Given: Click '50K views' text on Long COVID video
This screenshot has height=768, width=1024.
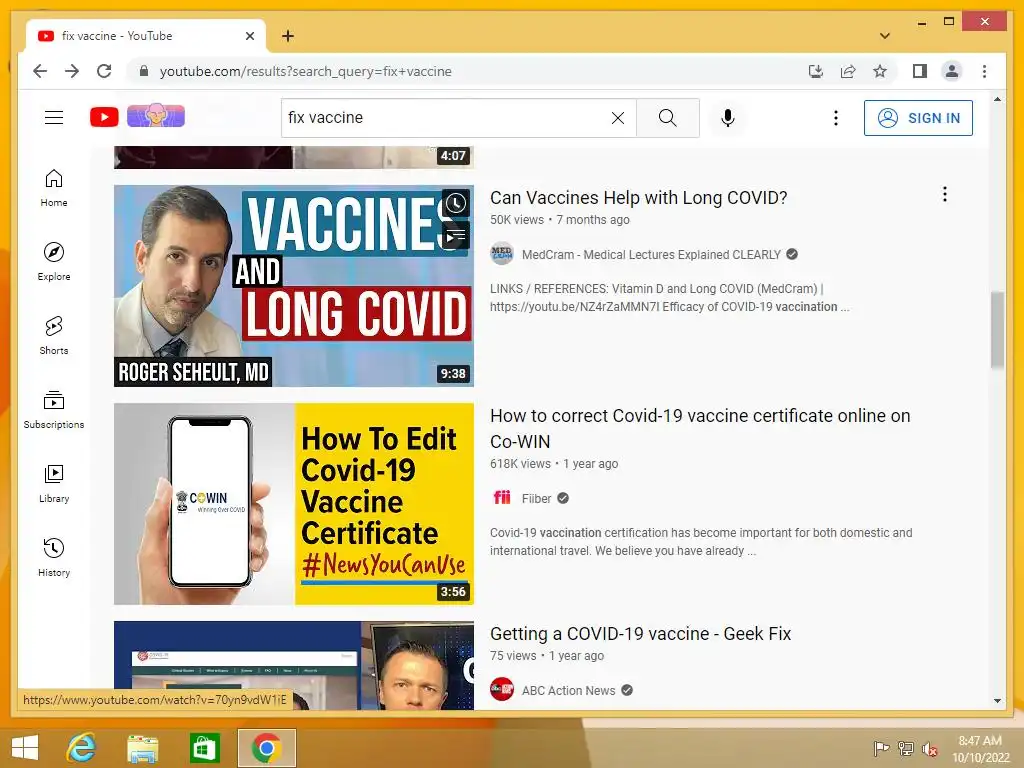Looking at the screenshot, I should click(517, 220).
